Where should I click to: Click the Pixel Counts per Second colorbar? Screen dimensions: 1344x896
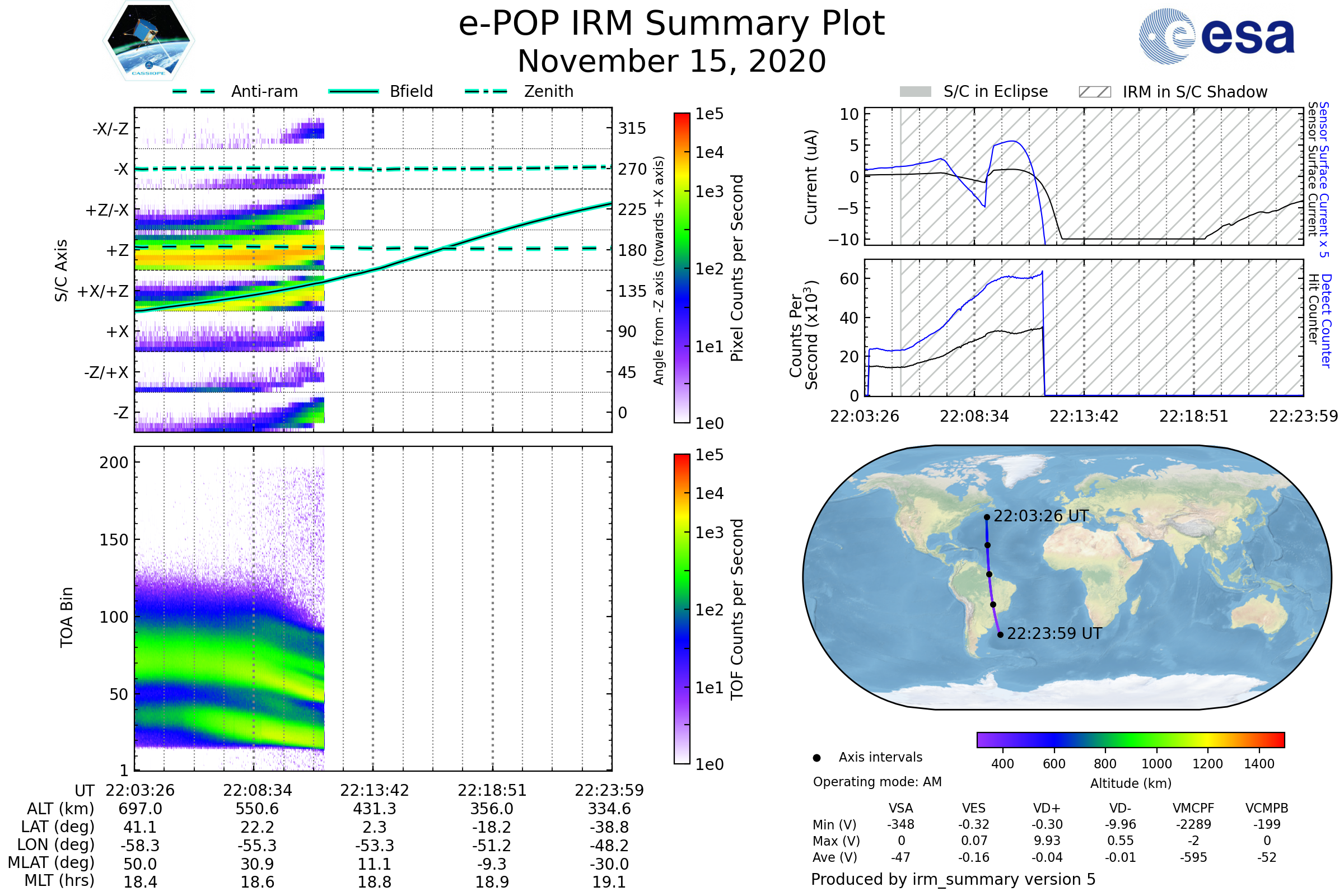682,268
